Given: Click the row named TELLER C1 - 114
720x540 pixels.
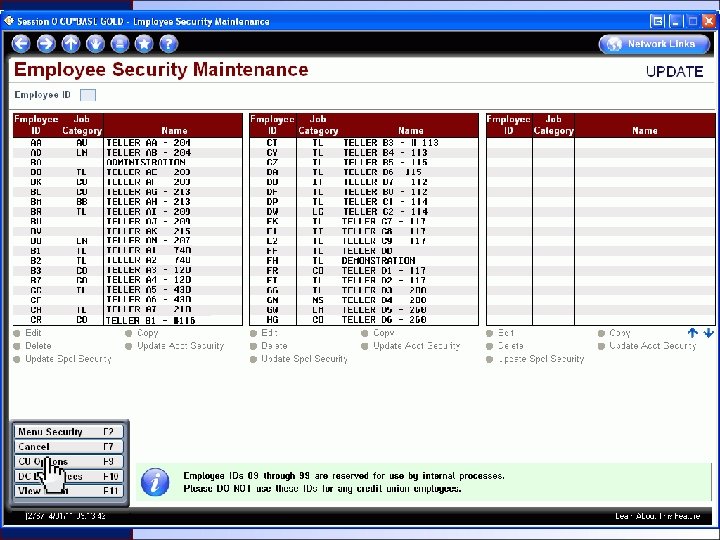Looking at the screenshot, I should [x=364, y=202].
